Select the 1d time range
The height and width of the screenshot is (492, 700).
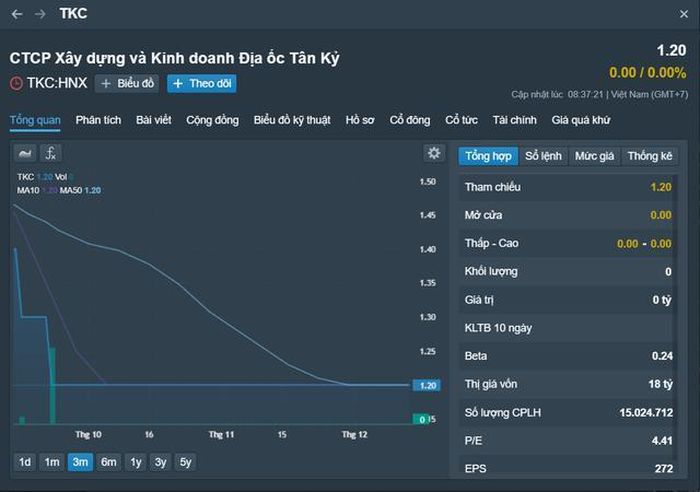(x=25, y=462)
